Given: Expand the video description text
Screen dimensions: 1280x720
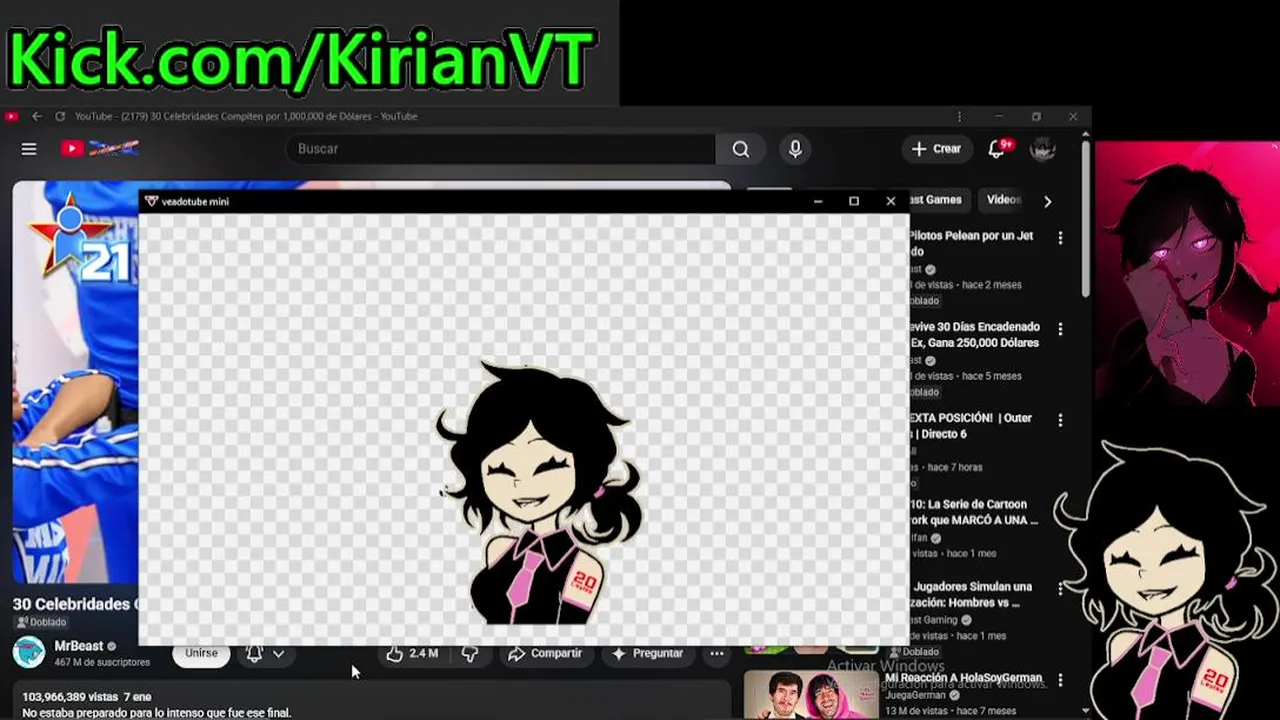Looking at the screenshot, I should click(x=157, y=713).
